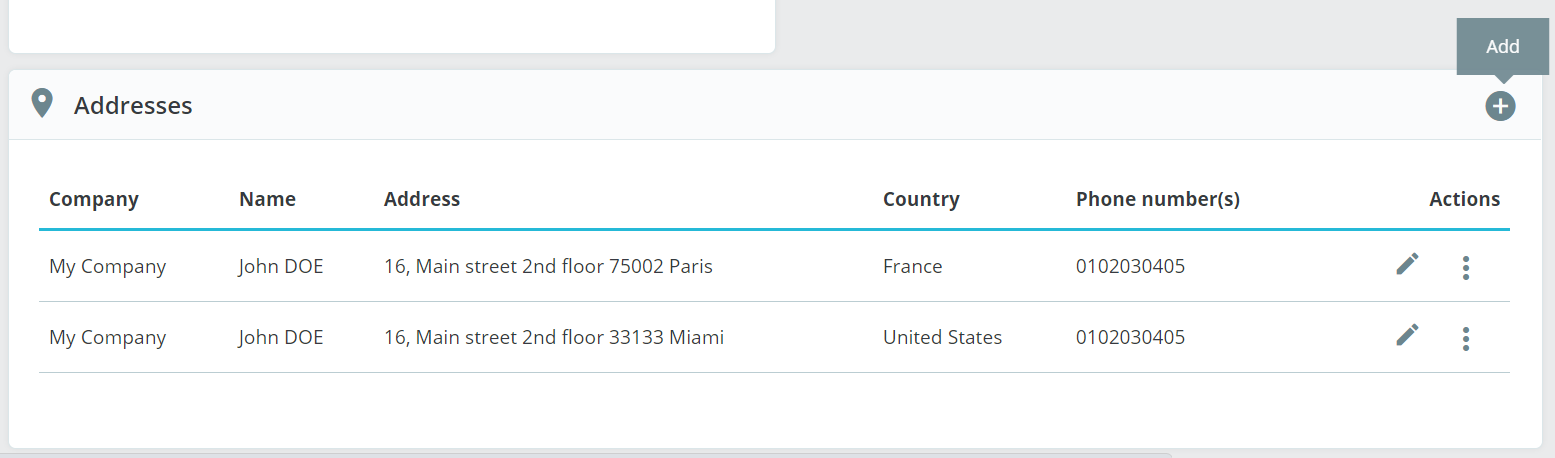Click the phone number in the Paris row
1555x458 pixels.
pyautogui.click(x=1130, y=267)
